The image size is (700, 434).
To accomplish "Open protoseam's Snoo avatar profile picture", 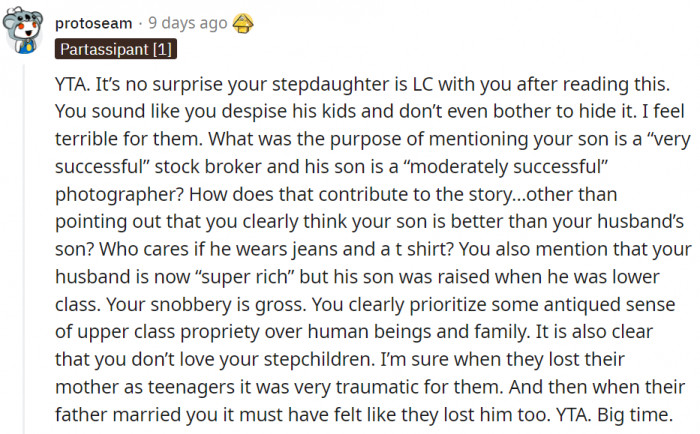I will (x=22, y=30).
